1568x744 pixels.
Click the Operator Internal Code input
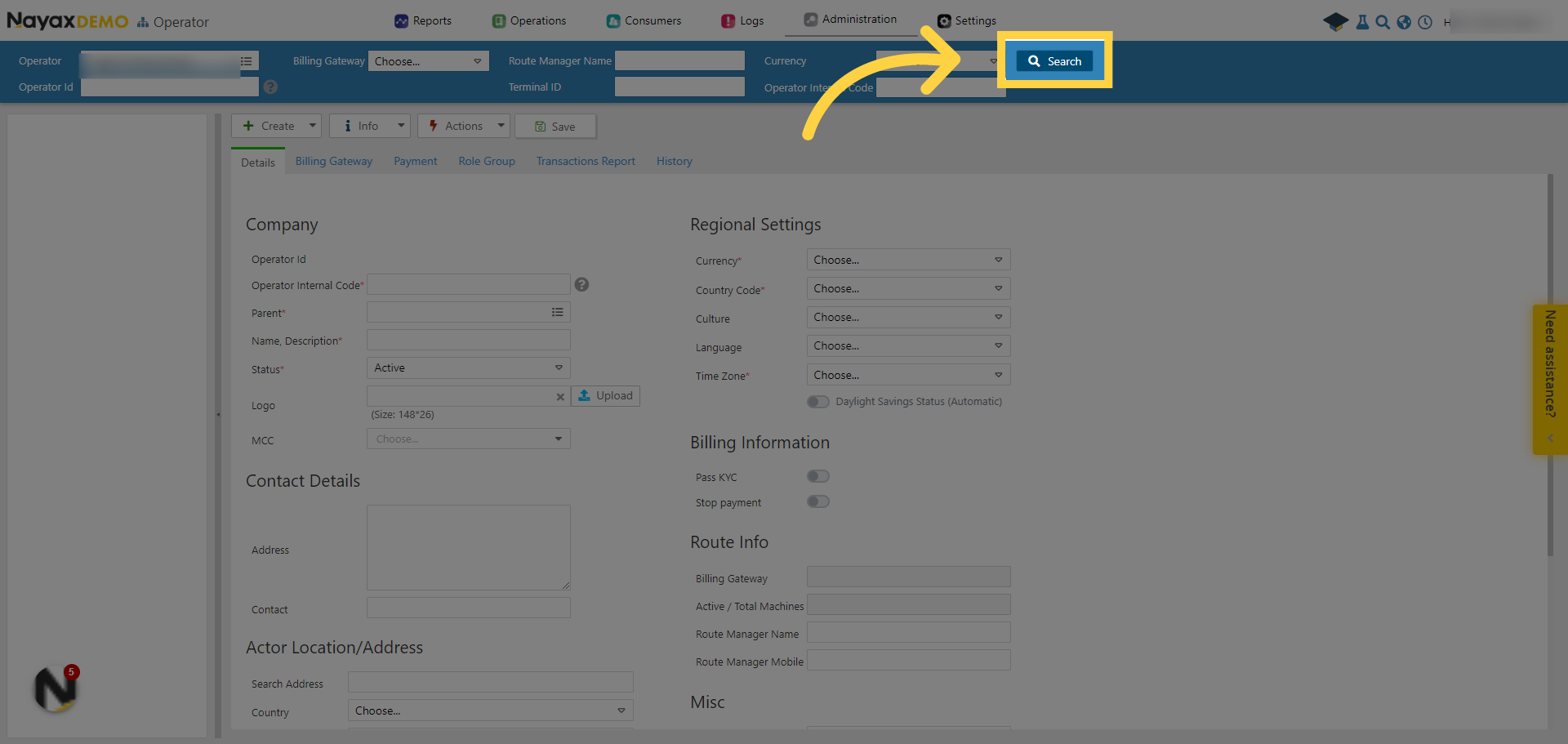[x=469, y=284]
